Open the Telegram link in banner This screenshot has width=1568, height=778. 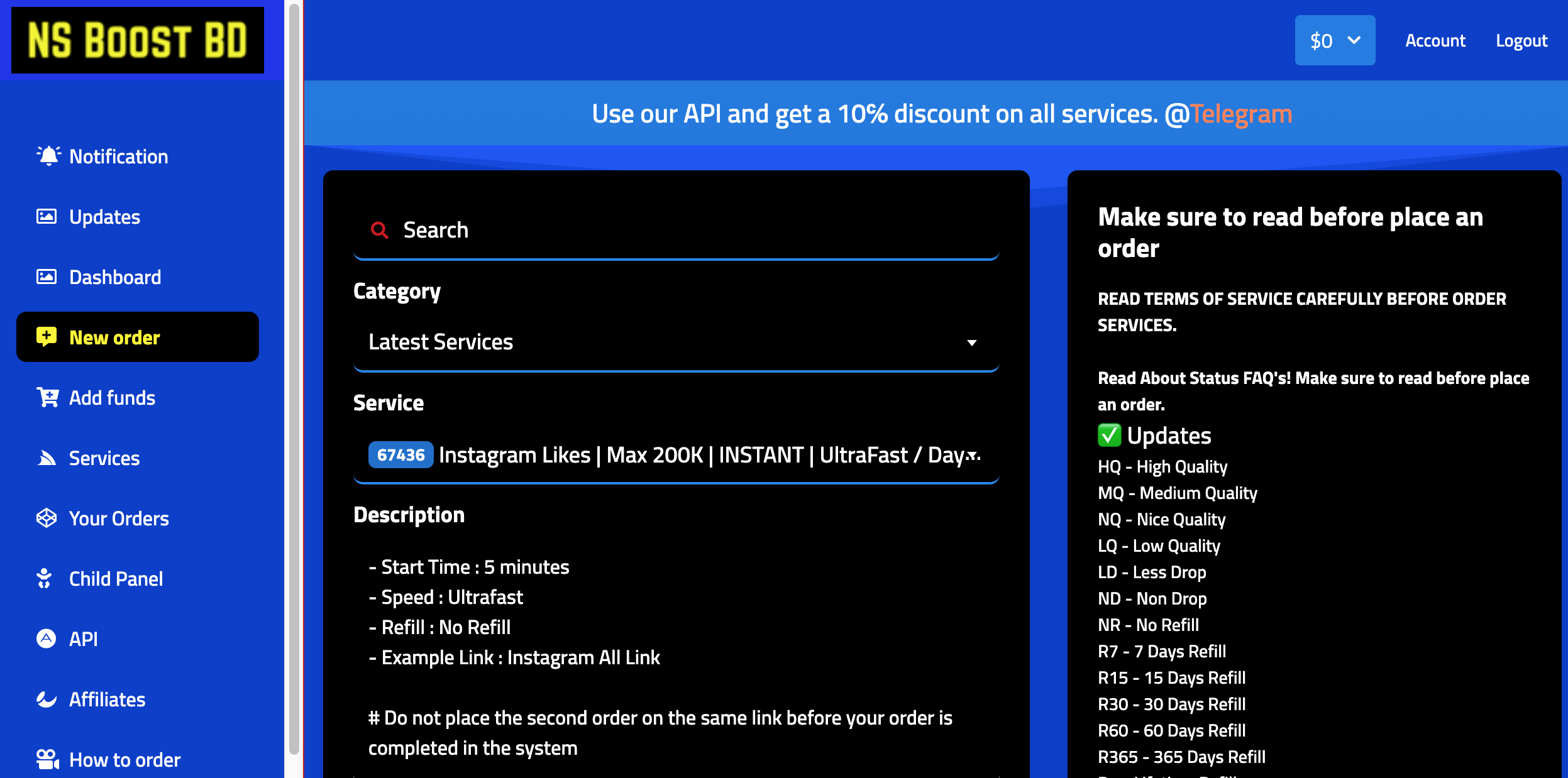click(x=1242, y=114)
